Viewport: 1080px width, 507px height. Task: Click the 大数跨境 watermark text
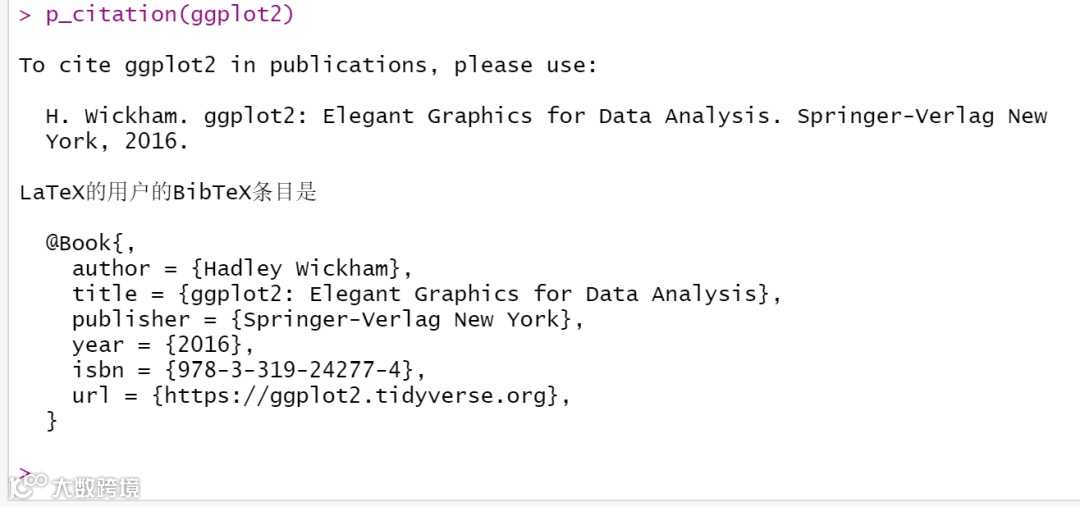pos(96,488)
